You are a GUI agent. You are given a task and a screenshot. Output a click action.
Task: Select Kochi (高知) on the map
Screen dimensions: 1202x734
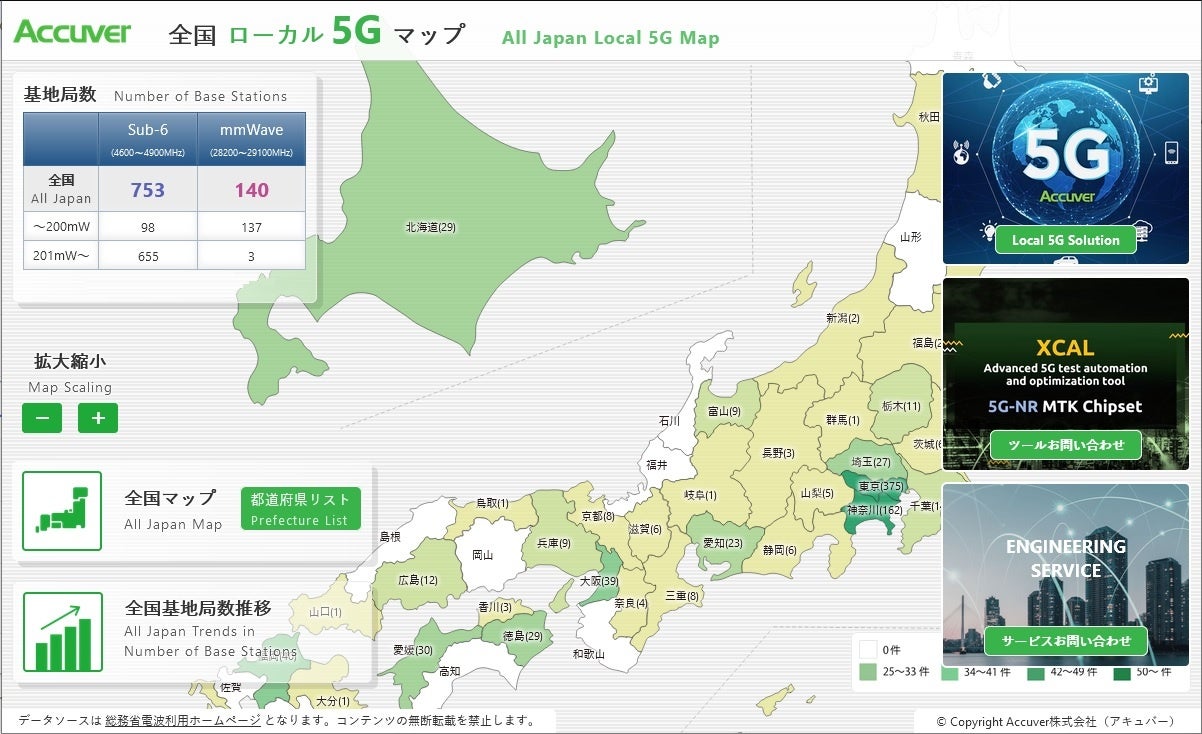pyautogui.click(x=449, y=671)
